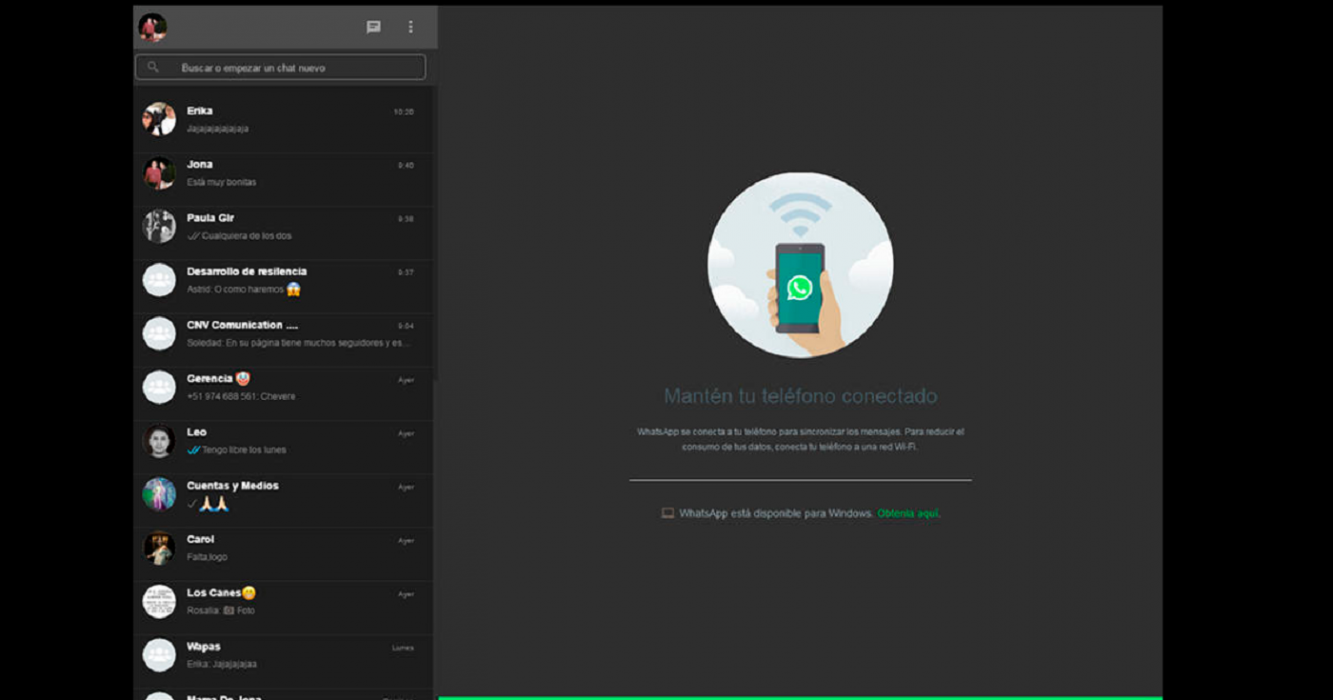Open the Gerencia group name
This screenshot has height=700, width=1333.
tap(210, 379)
